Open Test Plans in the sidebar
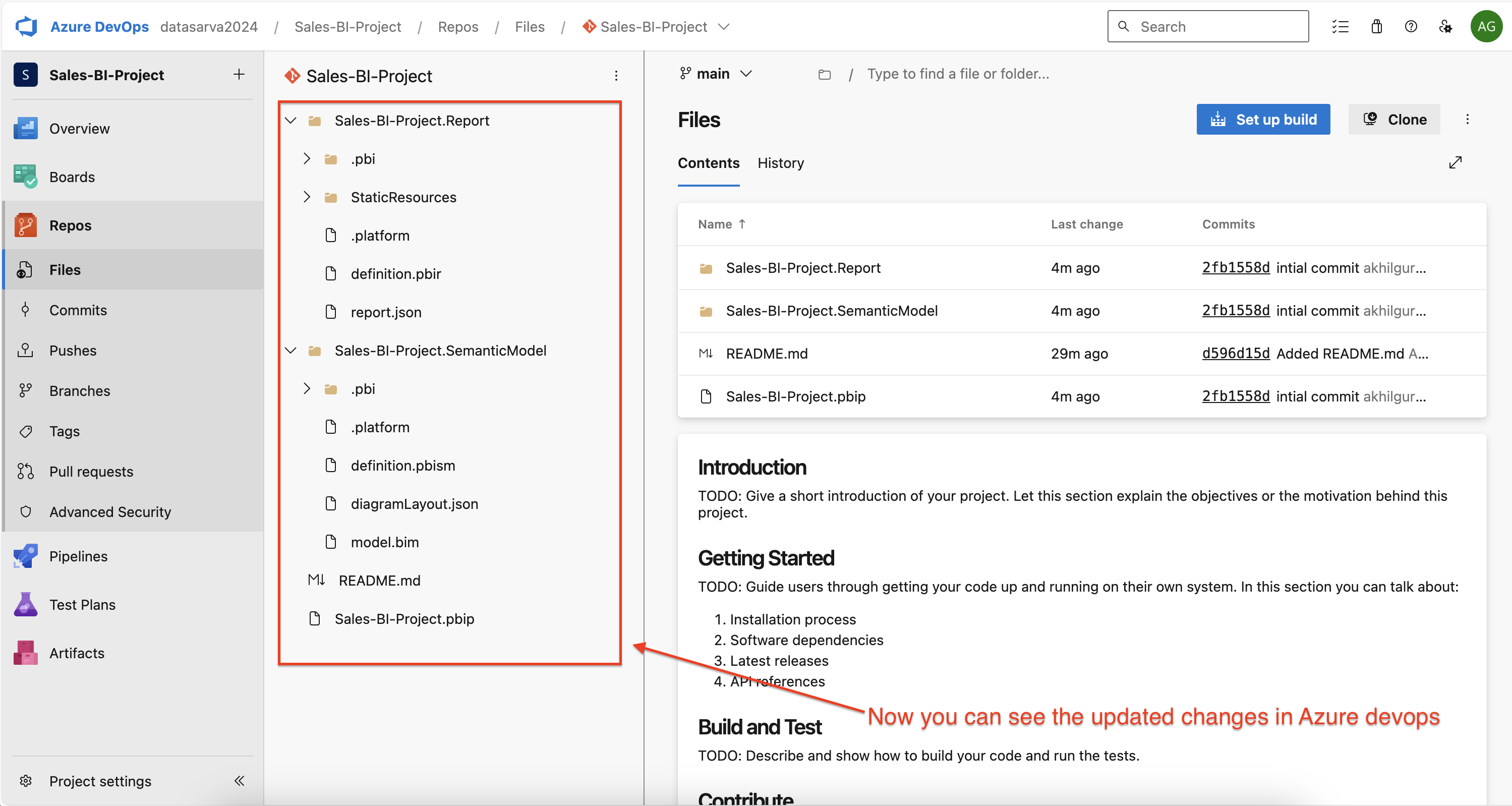 tap(133, 605)
